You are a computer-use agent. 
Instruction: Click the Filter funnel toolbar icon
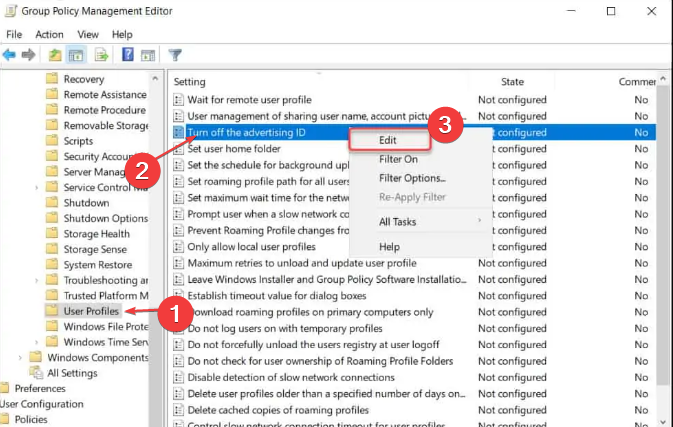175,55
